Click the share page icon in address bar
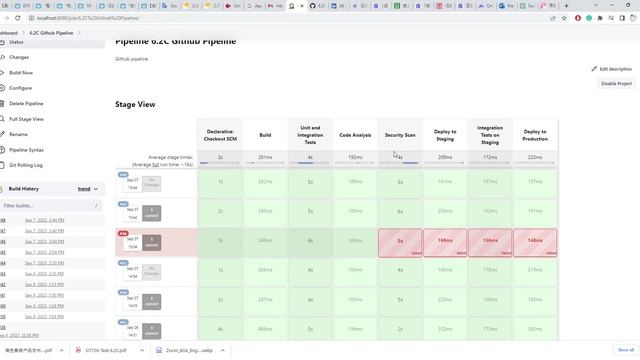This screenshot has height=360, width=640. (x=553, y=18)
